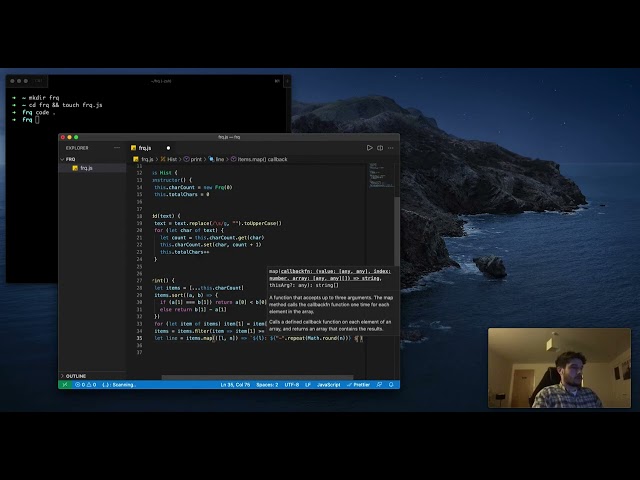Click the Run Code play icon
640x480 pixels.
[370, 148]
